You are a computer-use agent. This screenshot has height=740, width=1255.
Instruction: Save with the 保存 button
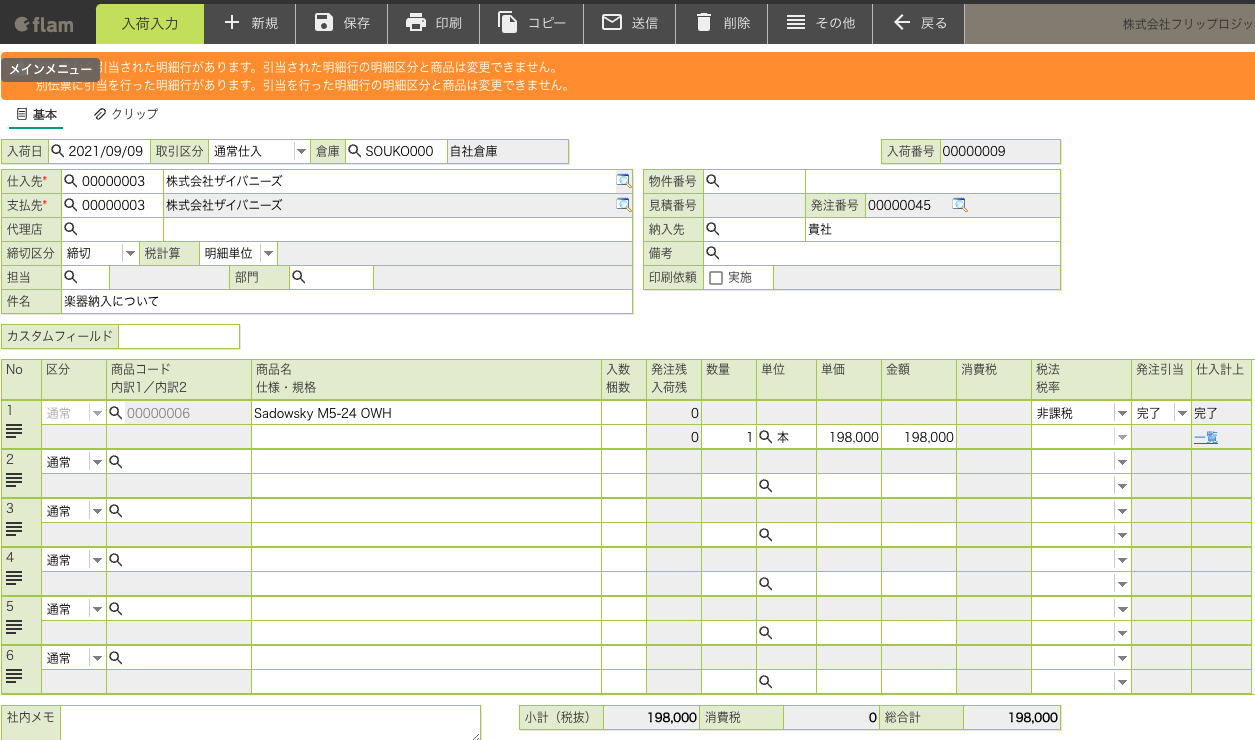pos(342,22)
